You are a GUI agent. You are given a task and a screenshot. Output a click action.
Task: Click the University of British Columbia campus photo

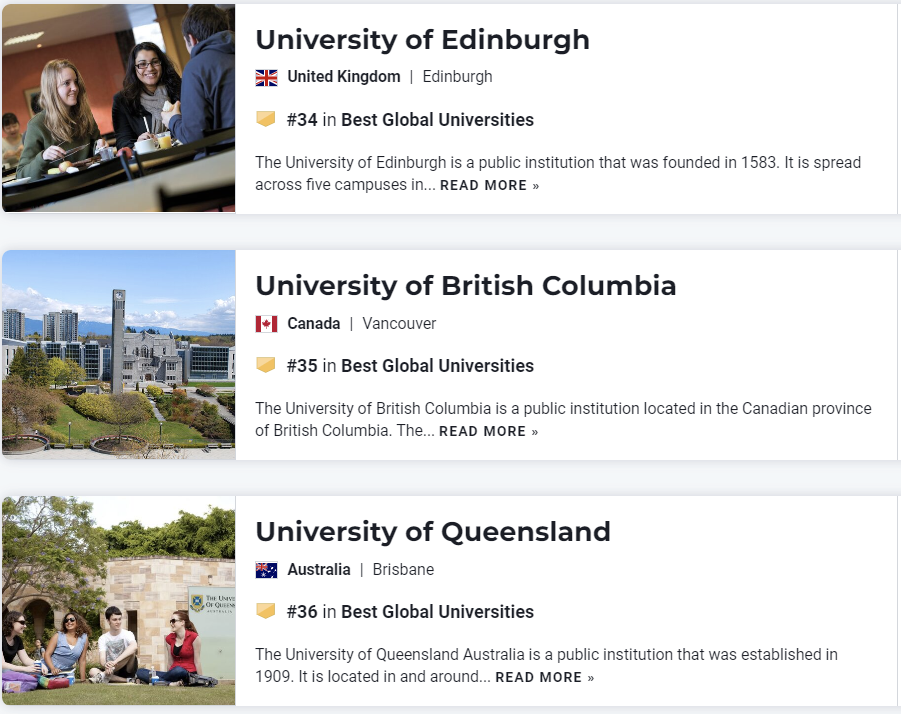point(118,353)
